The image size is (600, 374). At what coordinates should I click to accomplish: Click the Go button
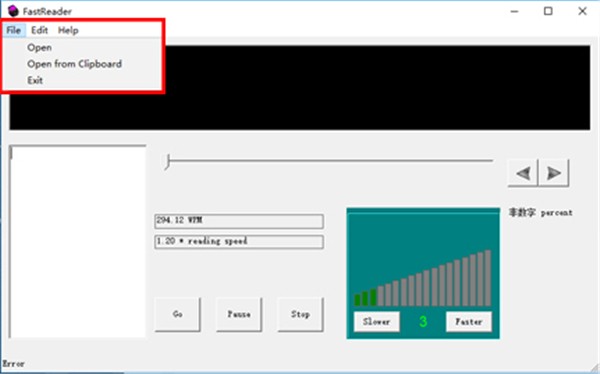point(177,314)
